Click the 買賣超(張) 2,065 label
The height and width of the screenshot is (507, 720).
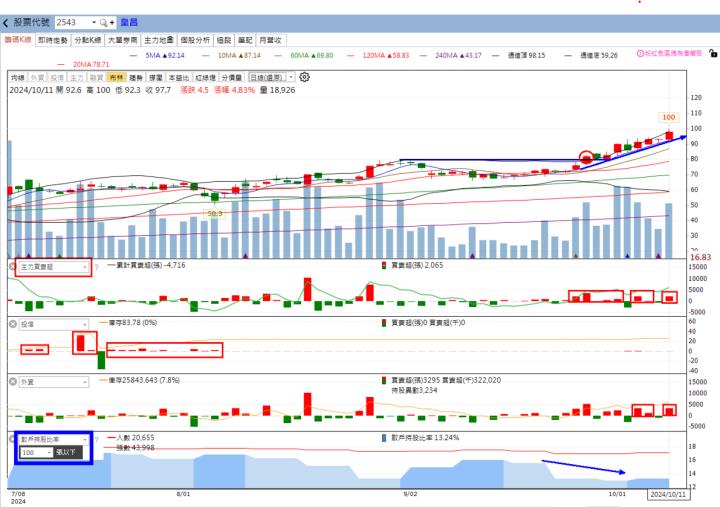417,265
